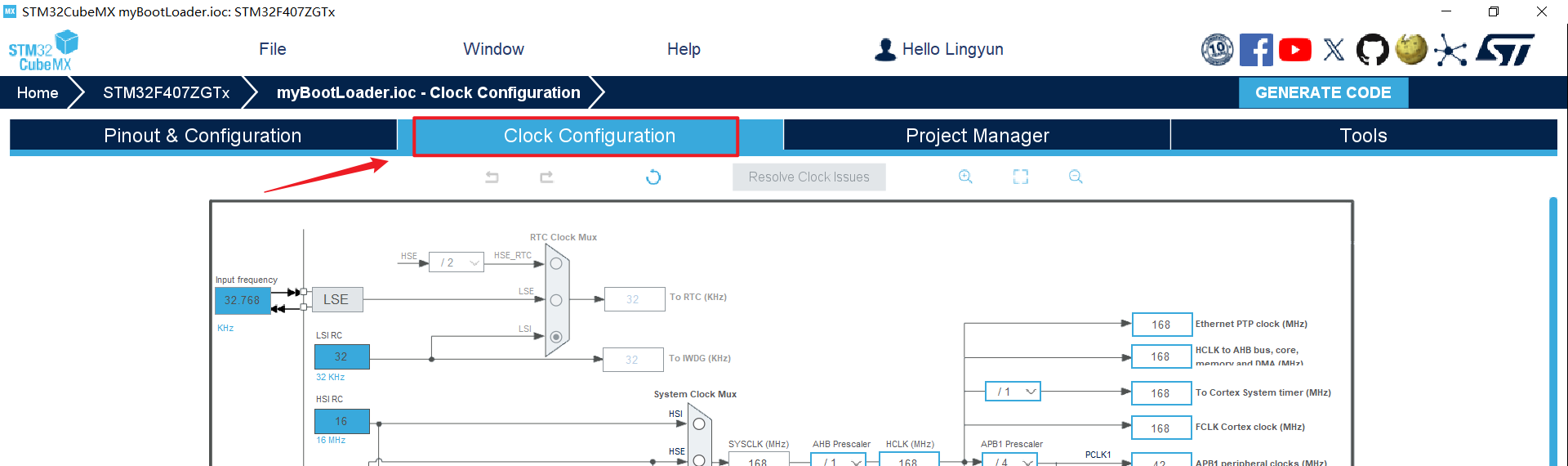Click Resolve Clock Issues button
This screenshot has width=1568, height=466.
[x=809, y=177]
